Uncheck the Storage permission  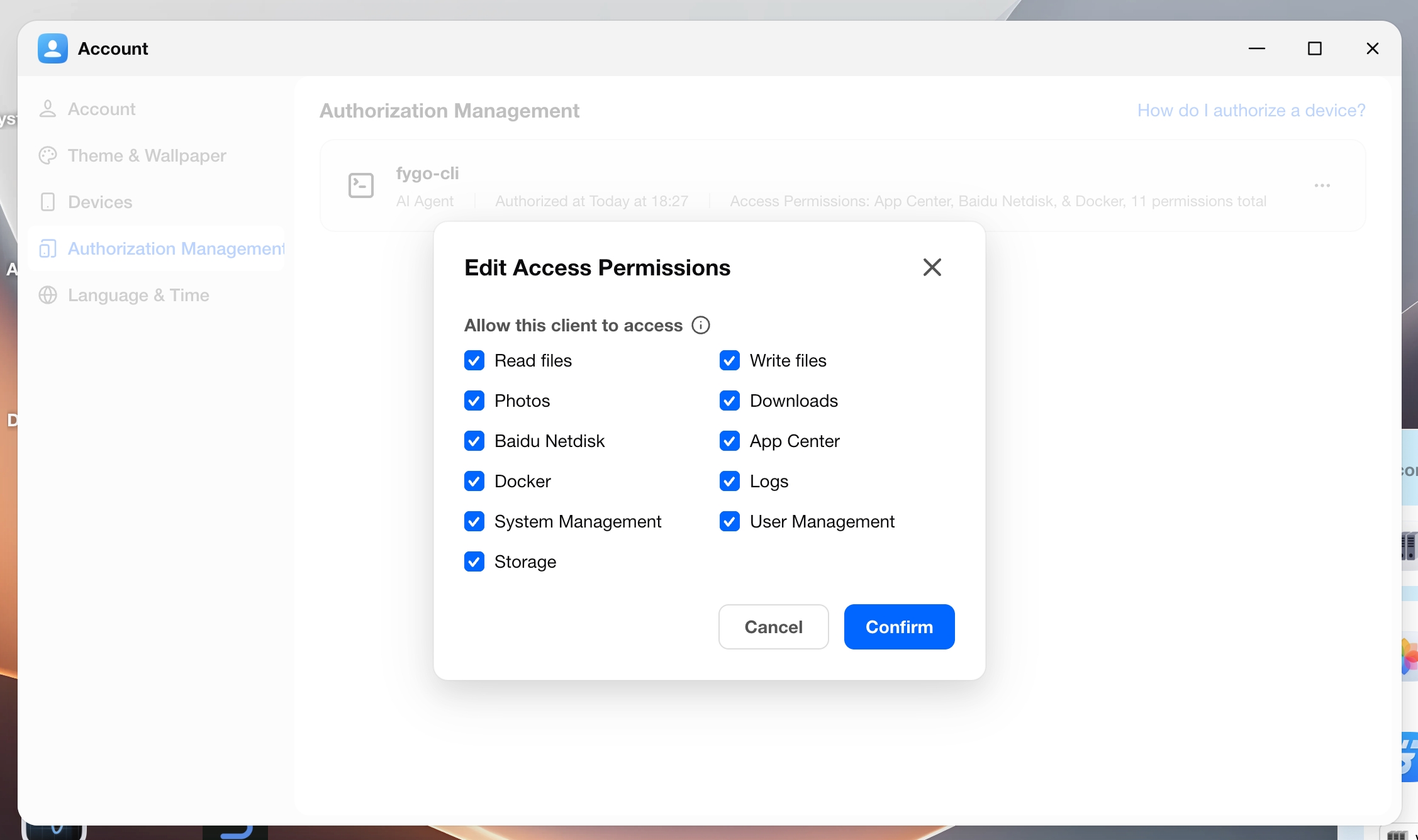tap(474, 561)
